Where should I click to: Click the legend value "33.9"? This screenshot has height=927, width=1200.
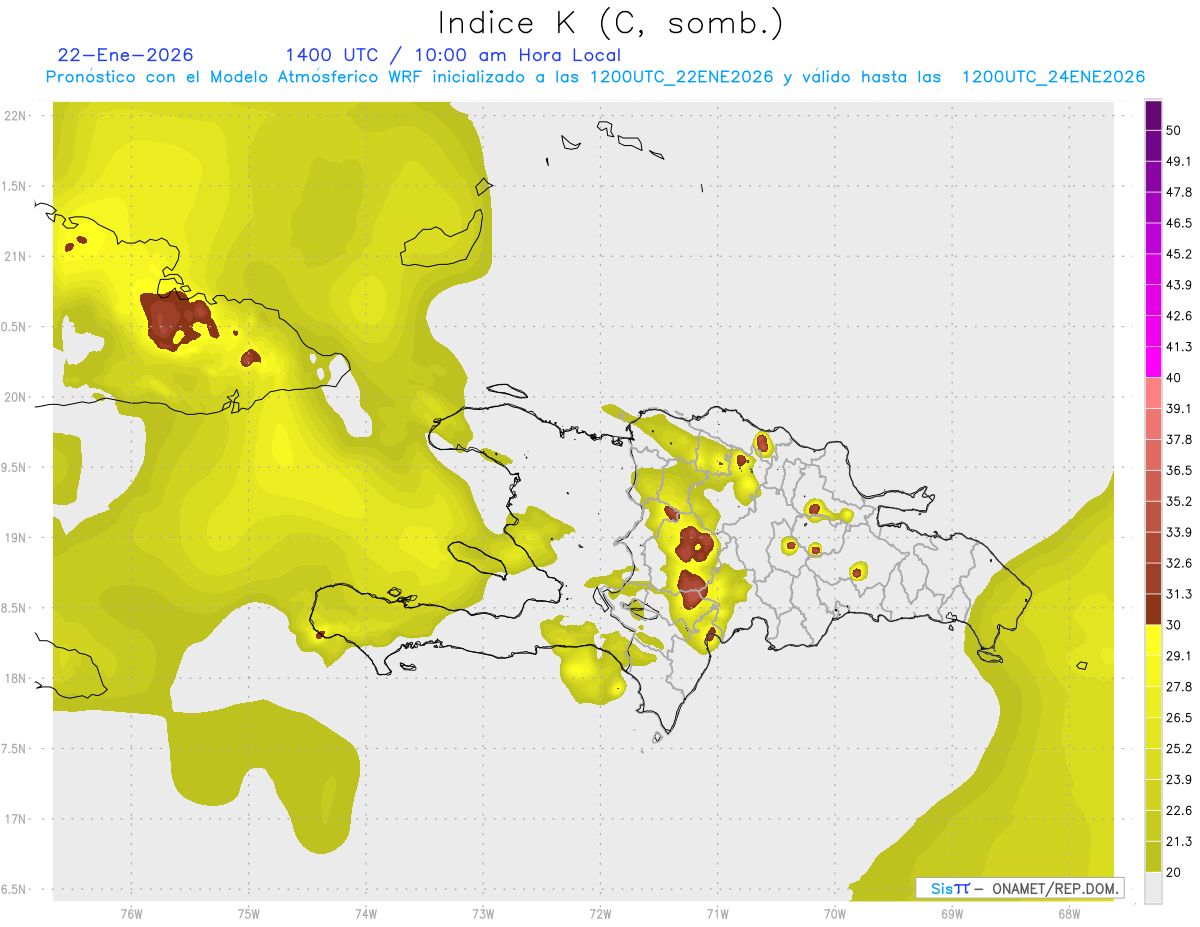[x=1179, y=532]
